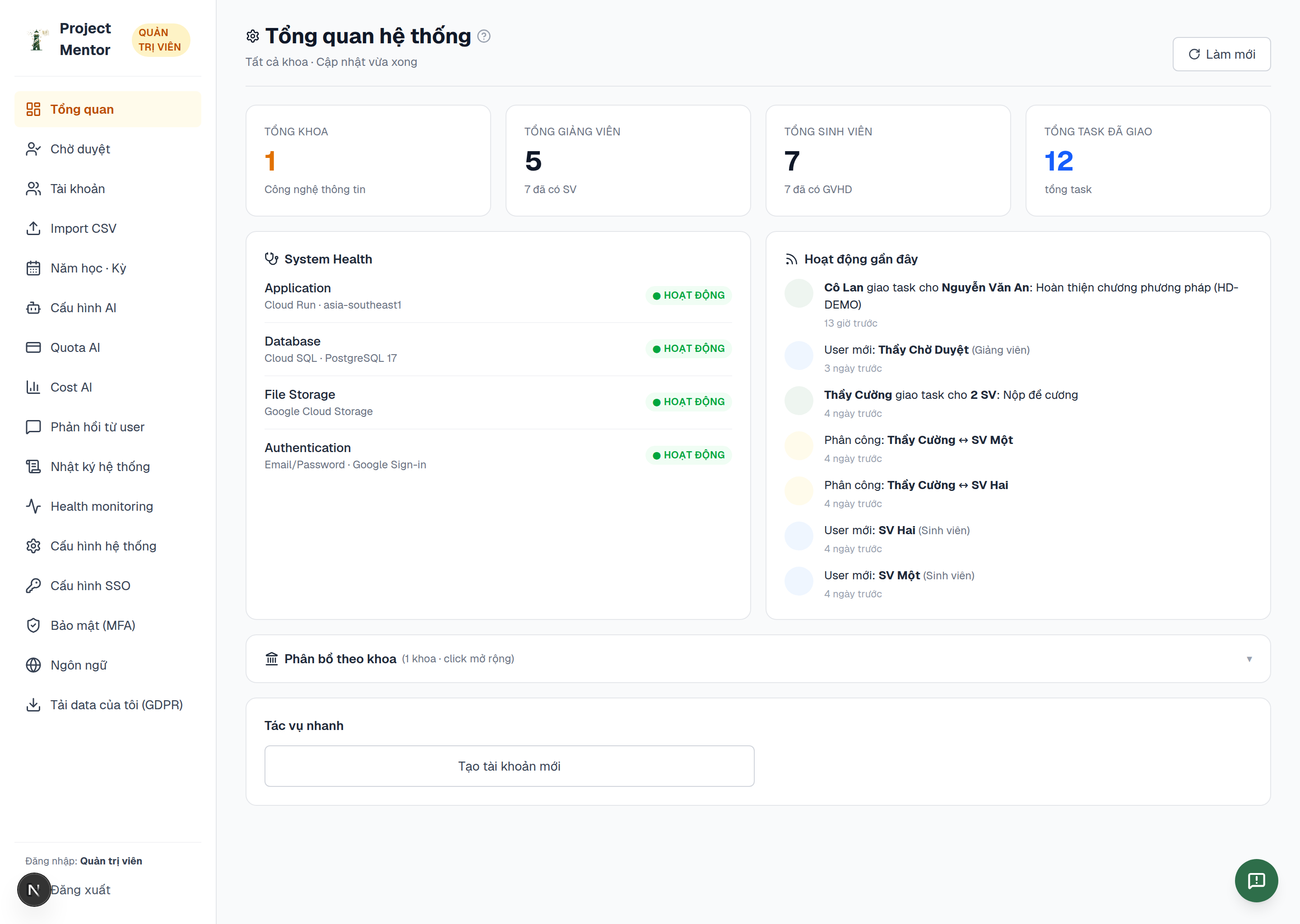
Task: Click the Ngôn ngữ globe icon
Action: click(x=33, y=665)
